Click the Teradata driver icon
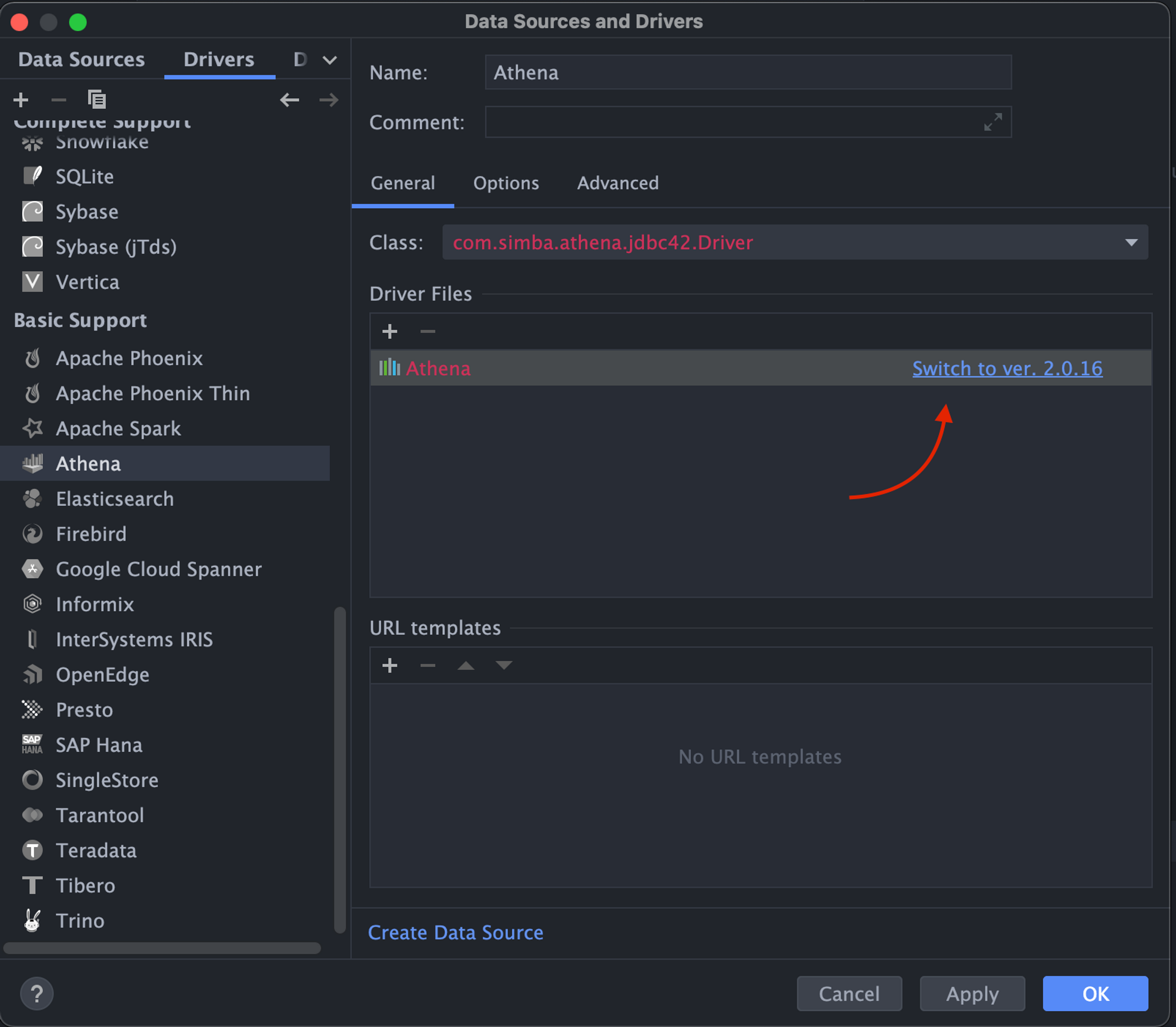1176x1027 pixels. 33,851
